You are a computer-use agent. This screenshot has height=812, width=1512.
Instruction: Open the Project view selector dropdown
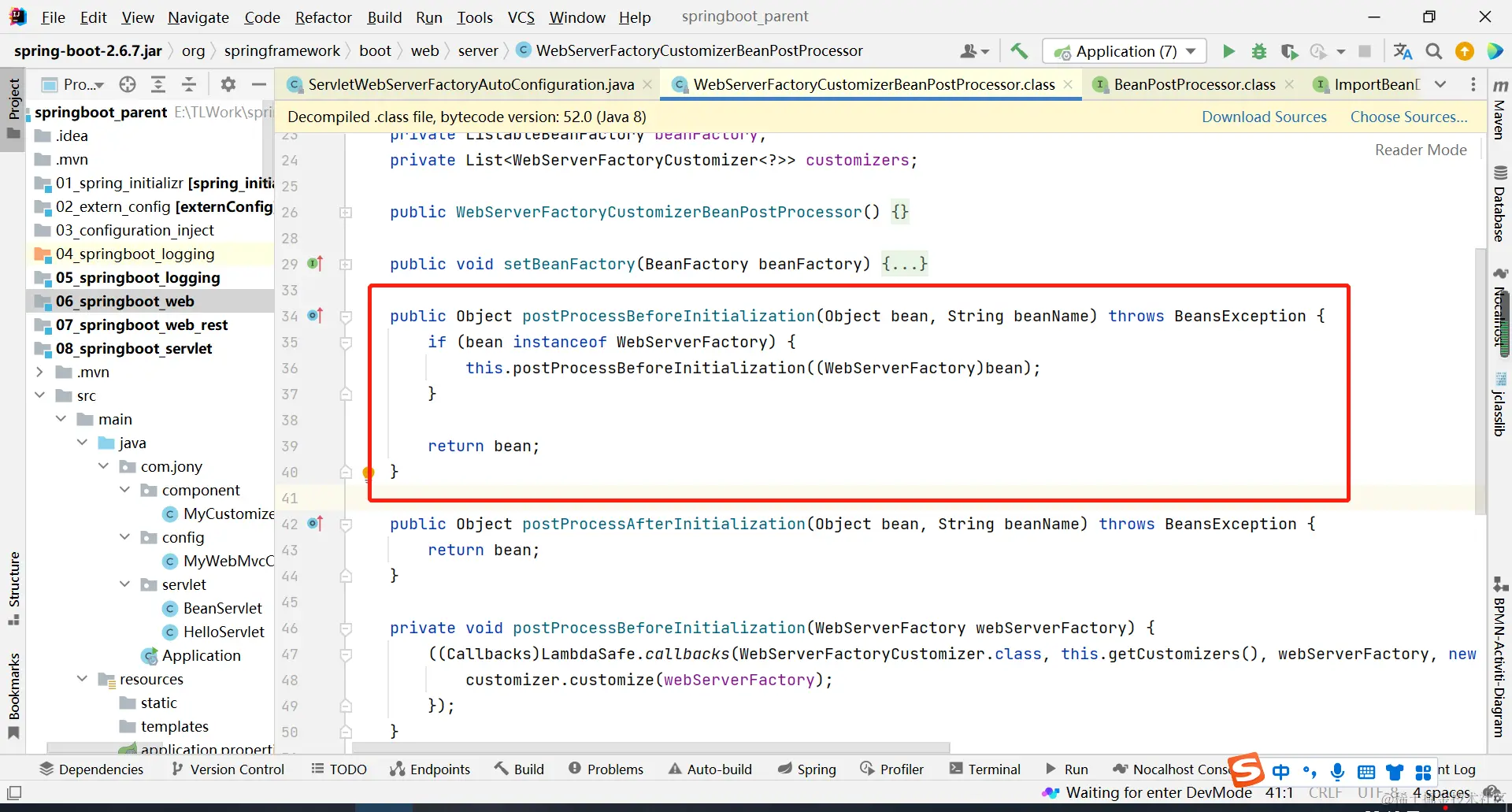74,84
